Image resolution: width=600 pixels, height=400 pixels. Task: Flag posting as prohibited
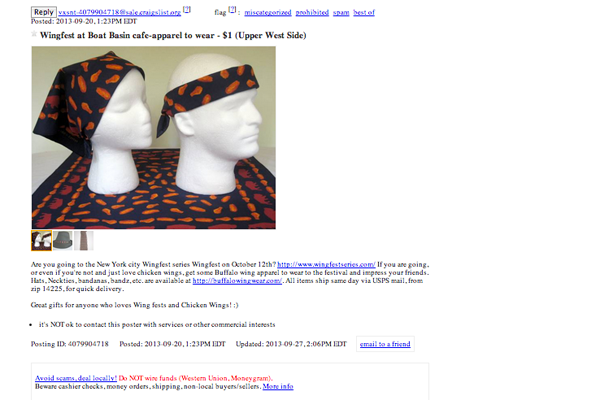[312, 13]
